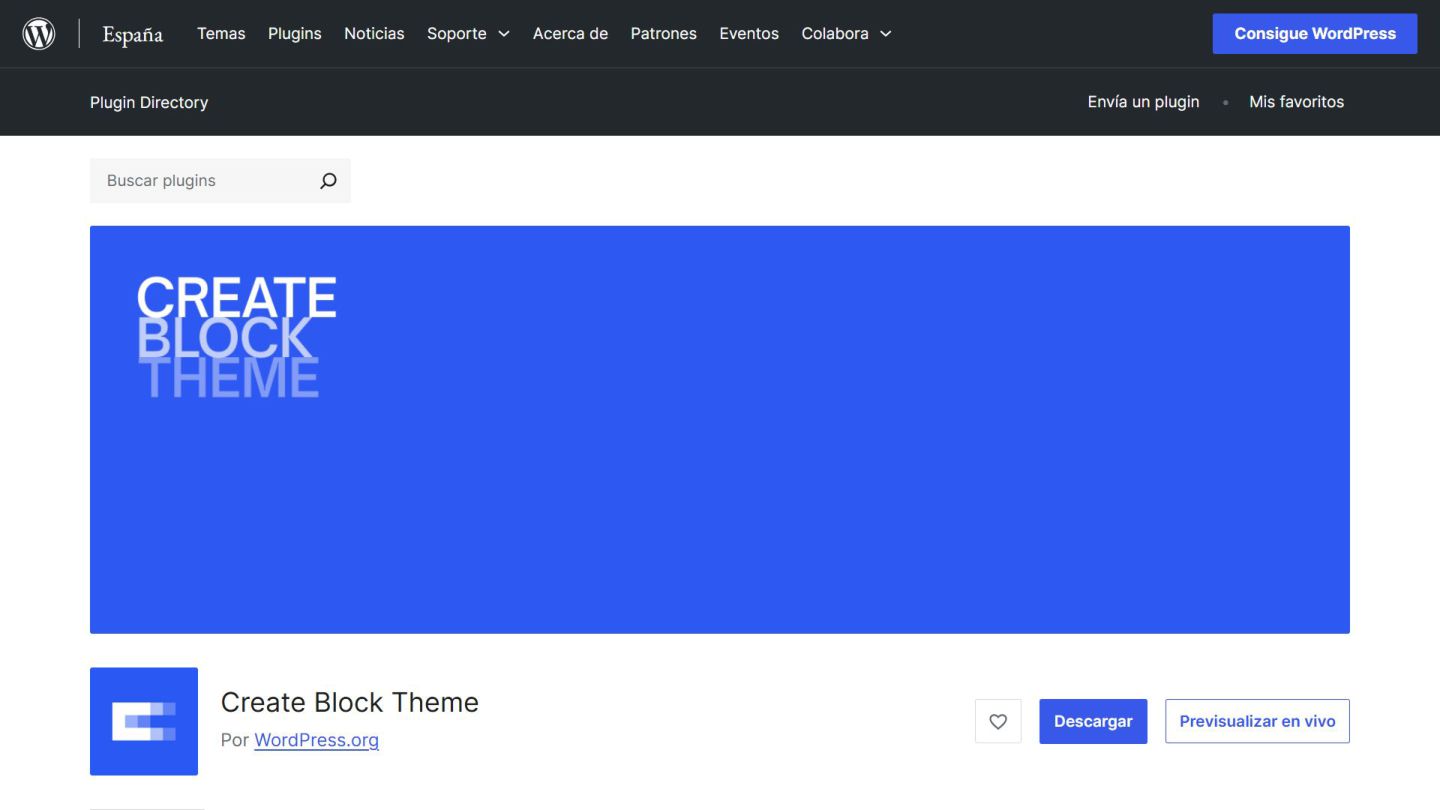Image resolution: width=1440 pixels, height=810 pixels.
Task: Open the Noticias menu item
Action: coord(374,33)
